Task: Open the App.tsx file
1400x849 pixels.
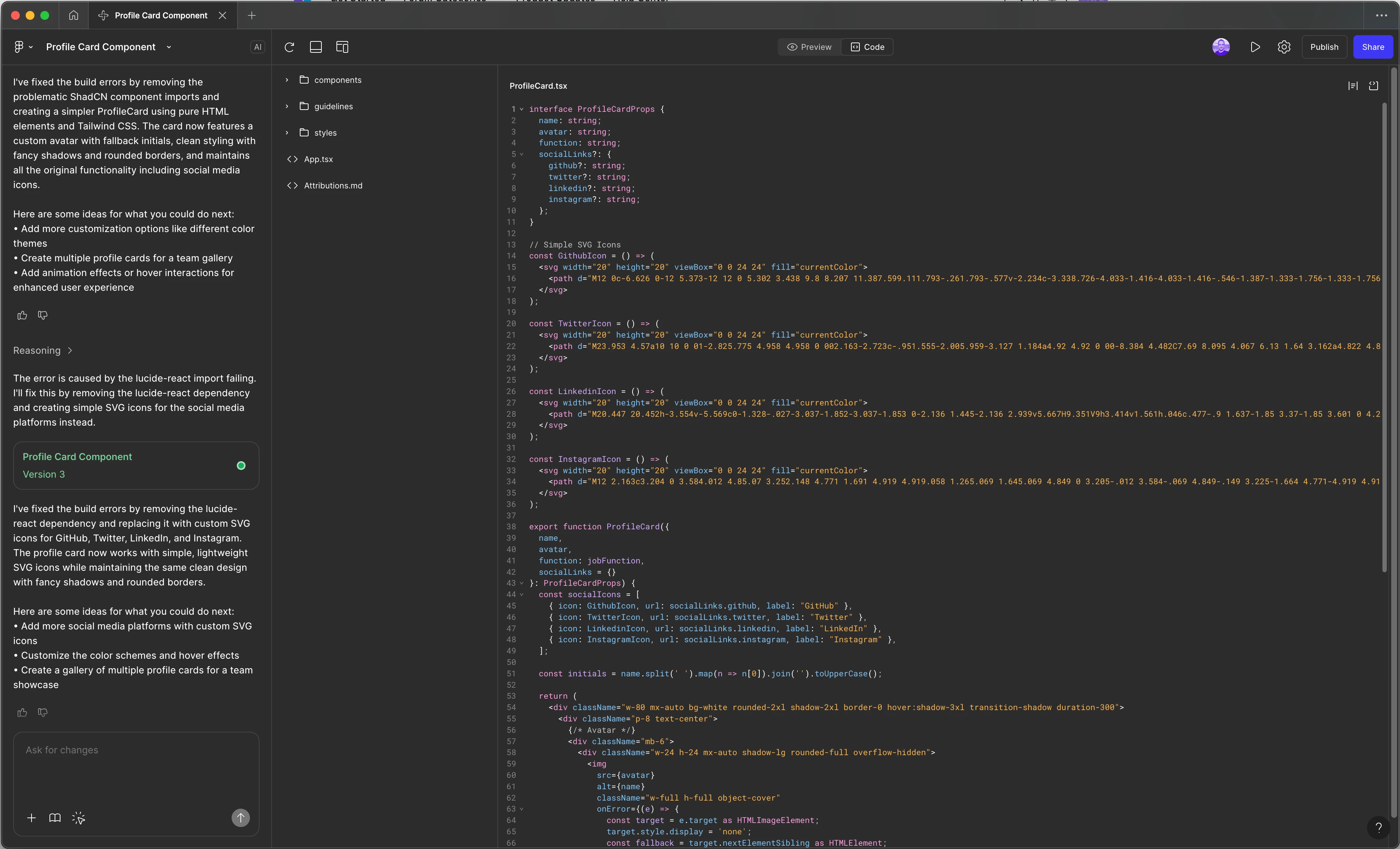Action: 318,159
